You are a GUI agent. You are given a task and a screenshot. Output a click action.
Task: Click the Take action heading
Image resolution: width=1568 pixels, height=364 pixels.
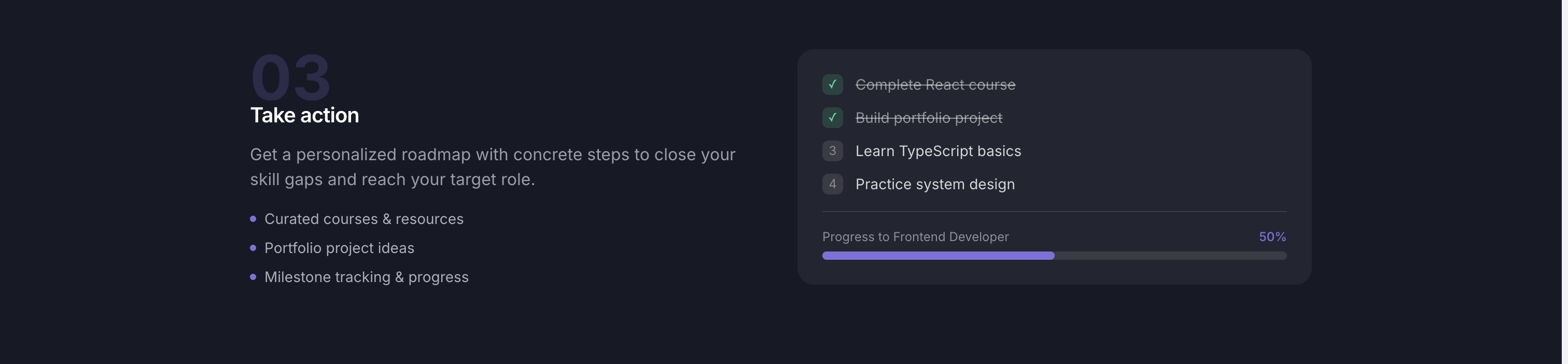pyautogui.click(x=304, y=115)
